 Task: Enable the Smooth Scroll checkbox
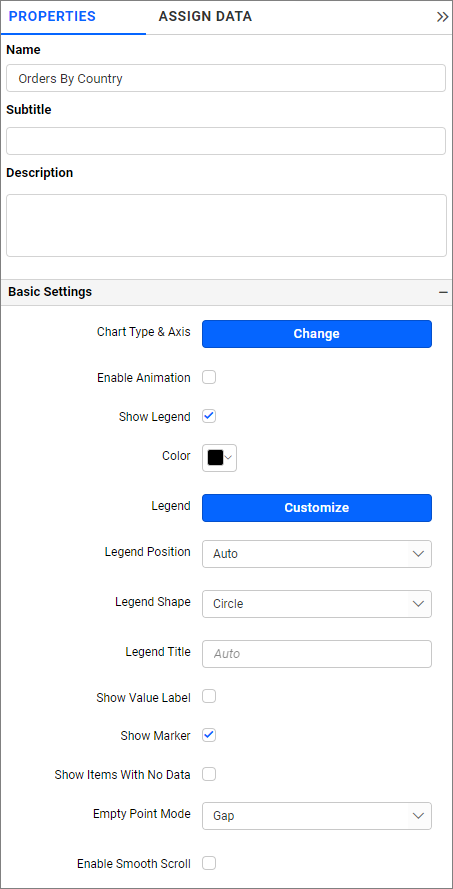point(209,863)
